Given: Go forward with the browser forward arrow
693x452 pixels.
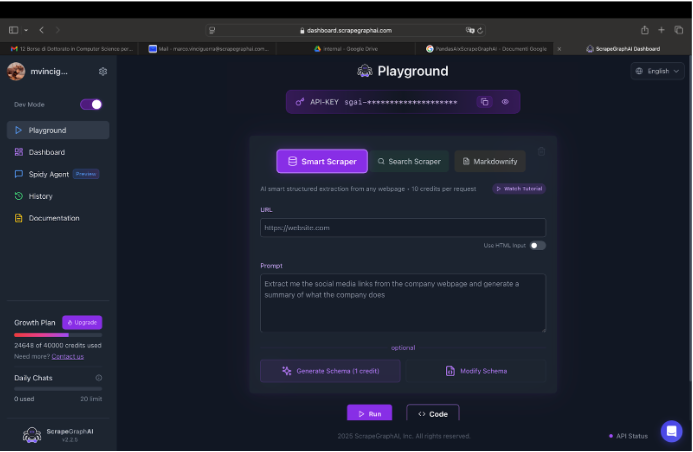Looking at the screenshot, I should tap(57, 30).
